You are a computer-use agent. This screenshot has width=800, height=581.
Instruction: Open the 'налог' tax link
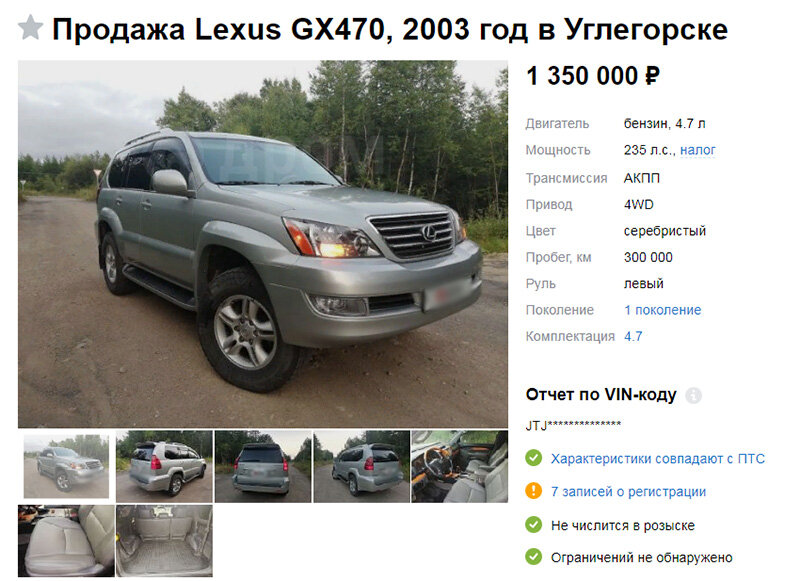[x=697, y=150]
